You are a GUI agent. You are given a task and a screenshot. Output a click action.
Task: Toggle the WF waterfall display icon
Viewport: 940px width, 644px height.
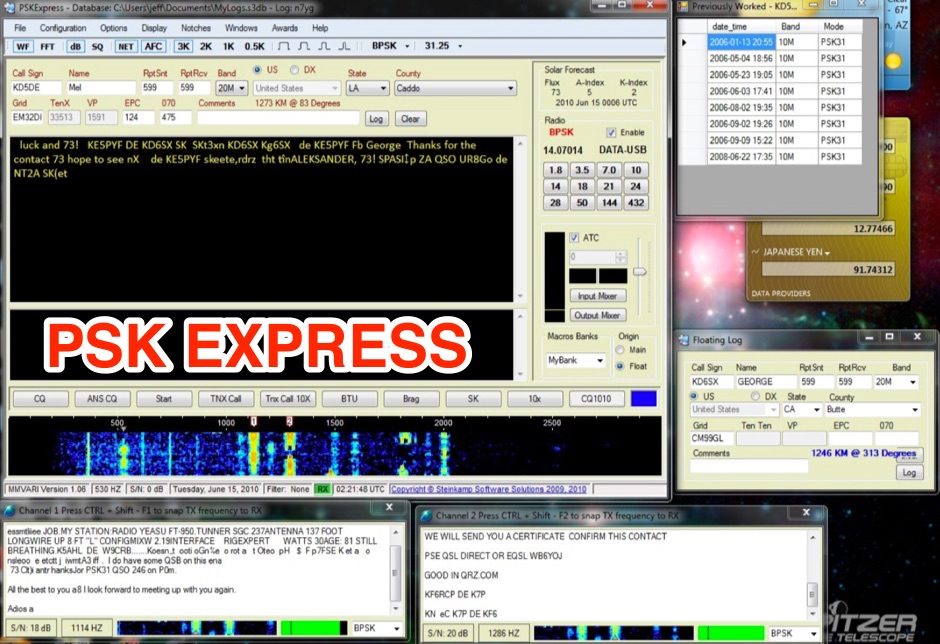22,45
